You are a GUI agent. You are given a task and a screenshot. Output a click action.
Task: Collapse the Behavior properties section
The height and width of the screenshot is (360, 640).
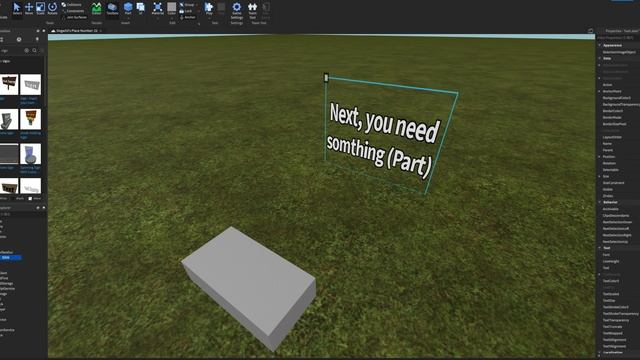click(x=600, y=202)
